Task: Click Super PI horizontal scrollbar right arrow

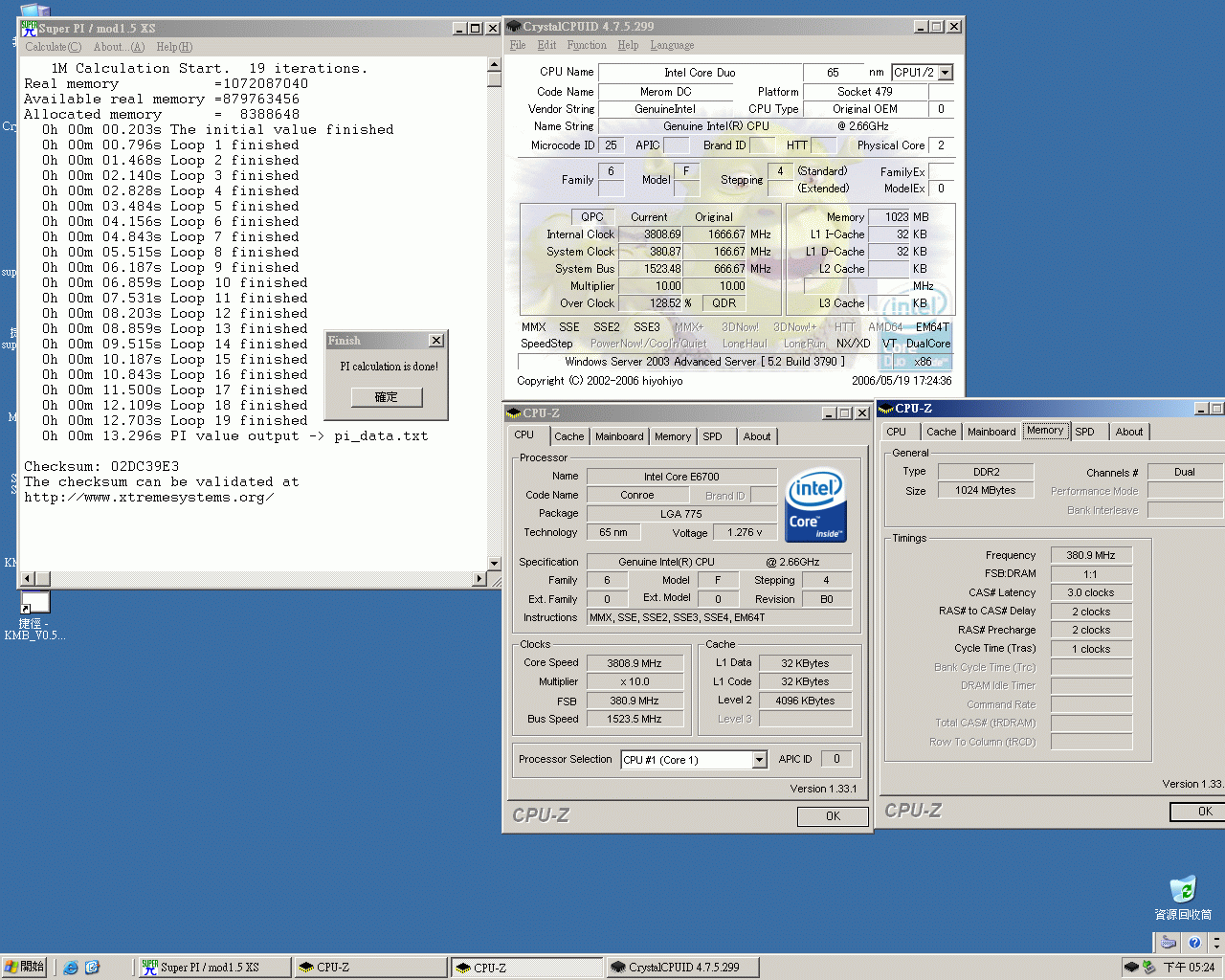Action: tap(479, 579)
